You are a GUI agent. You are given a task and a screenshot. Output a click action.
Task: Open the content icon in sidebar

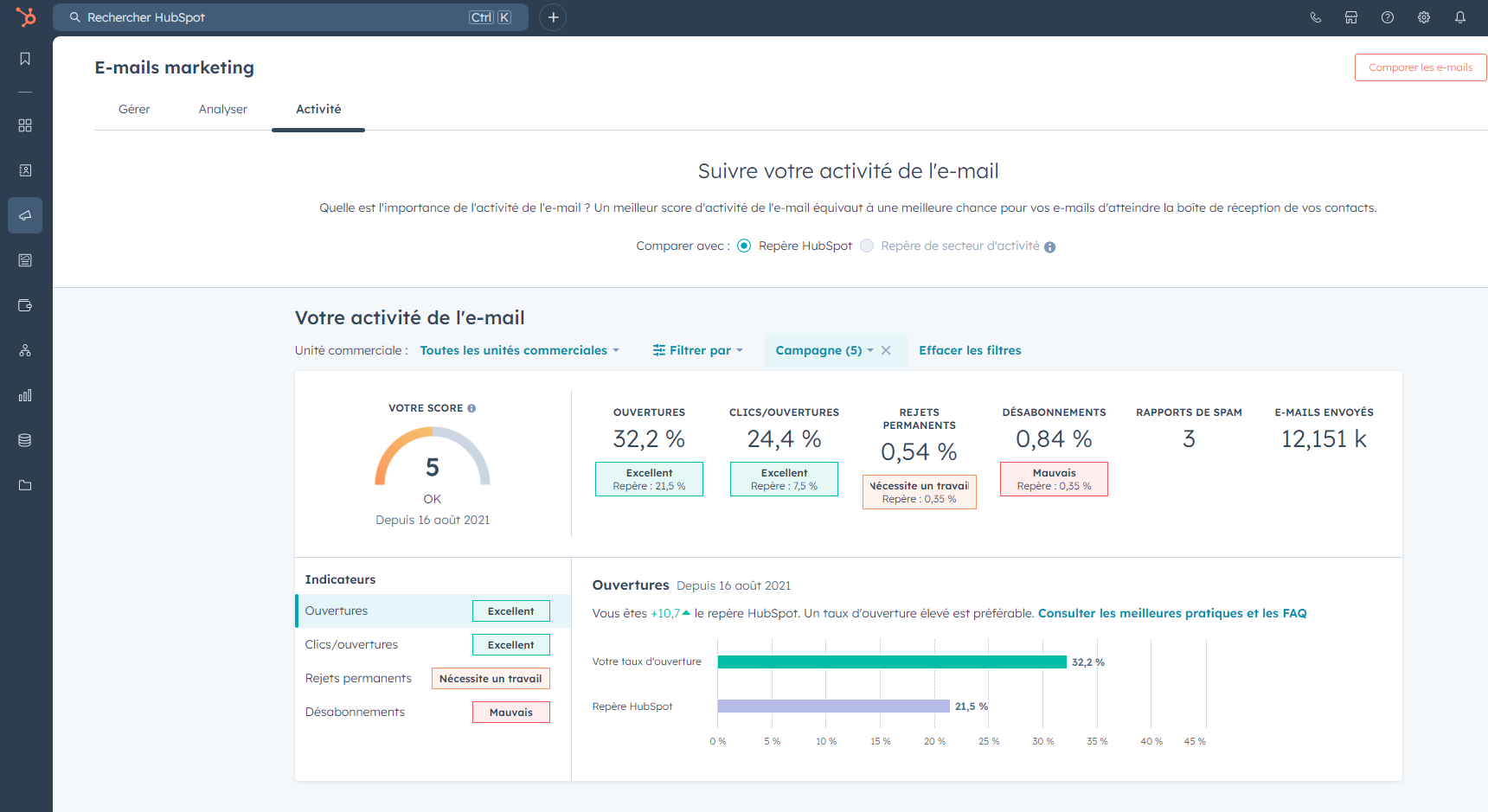click(25, 260)
